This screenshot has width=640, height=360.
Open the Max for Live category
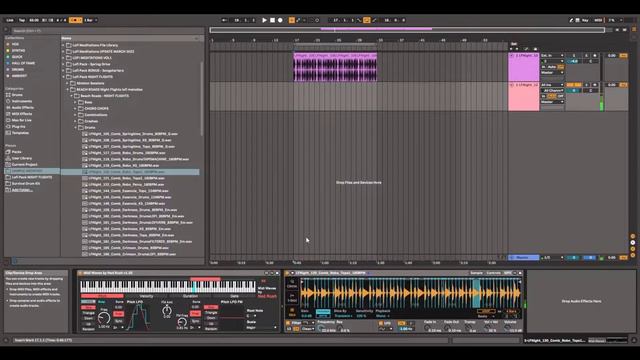[21, 120]
